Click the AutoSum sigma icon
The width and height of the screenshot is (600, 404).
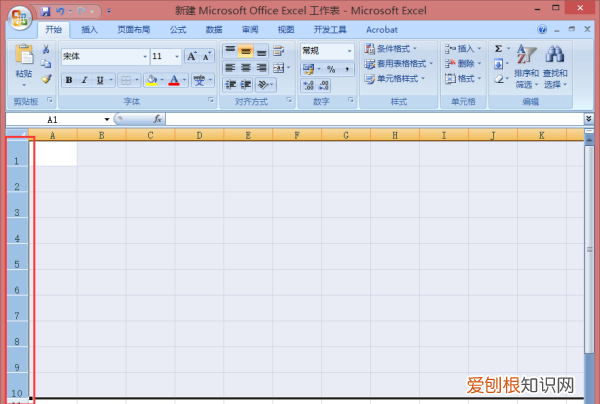pos(498,49)
